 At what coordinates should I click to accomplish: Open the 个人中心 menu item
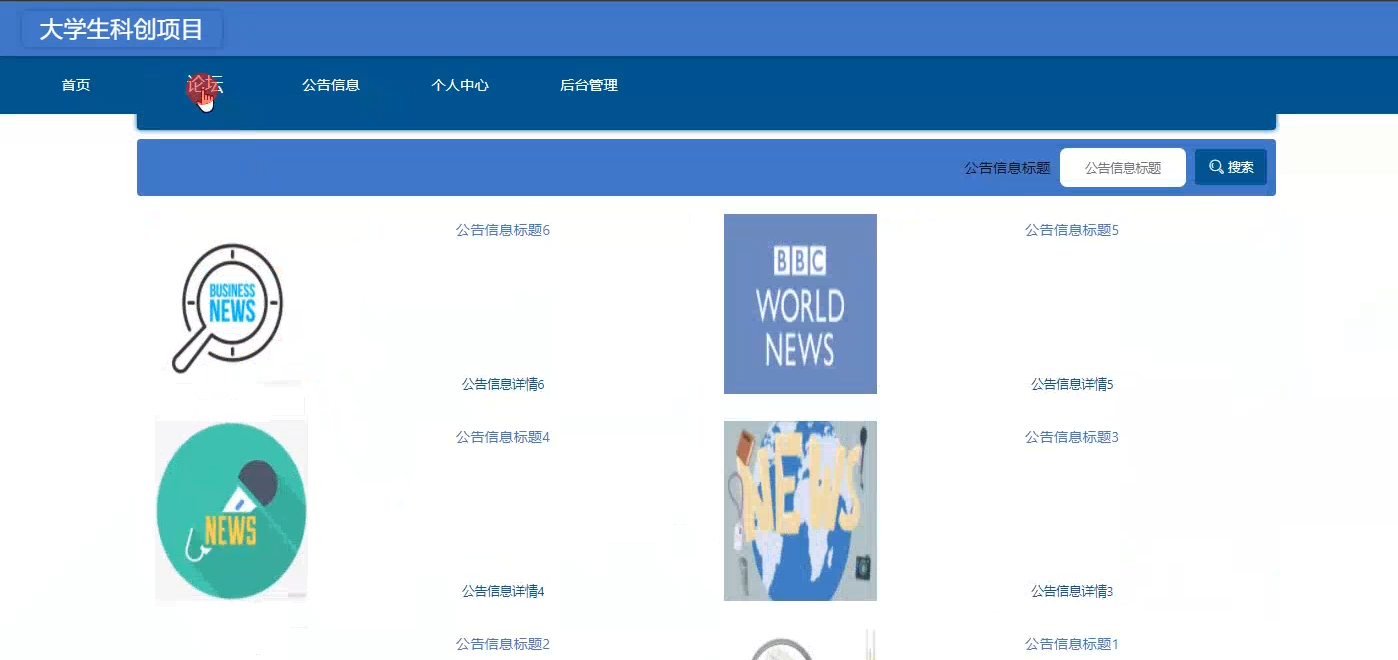(x=460, y=86)
